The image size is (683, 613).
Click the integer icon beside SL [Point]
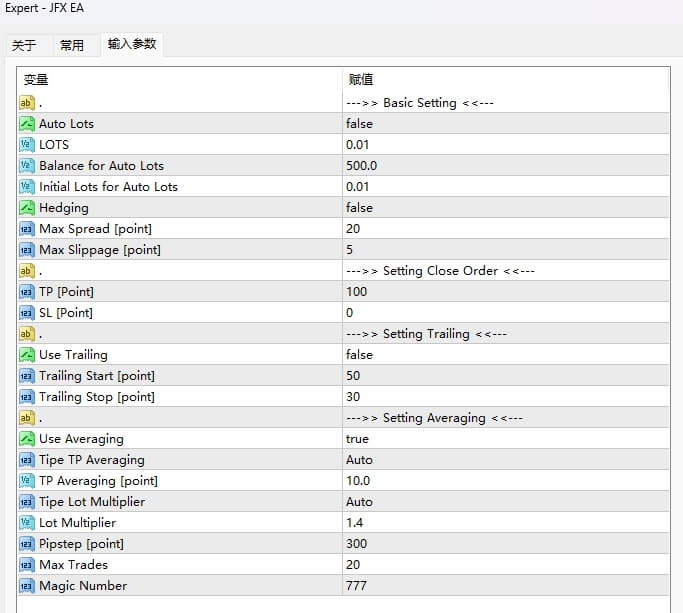(27, 313)
